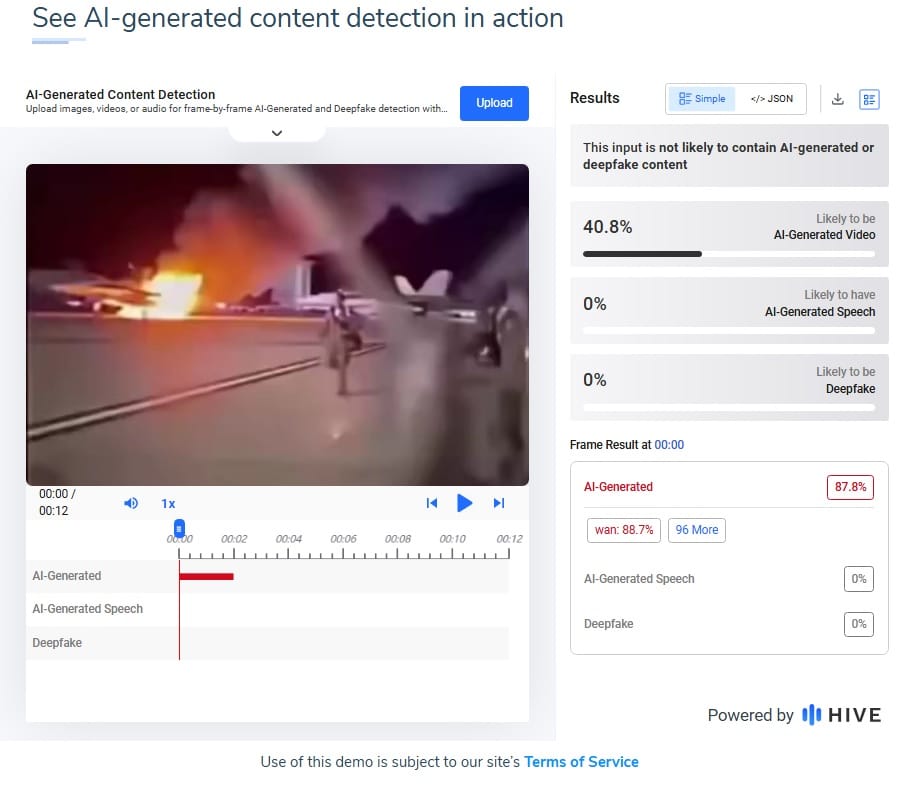This screenshot has width=914, height=785.
Task: Click the results layout view icon
Action: 869,99
